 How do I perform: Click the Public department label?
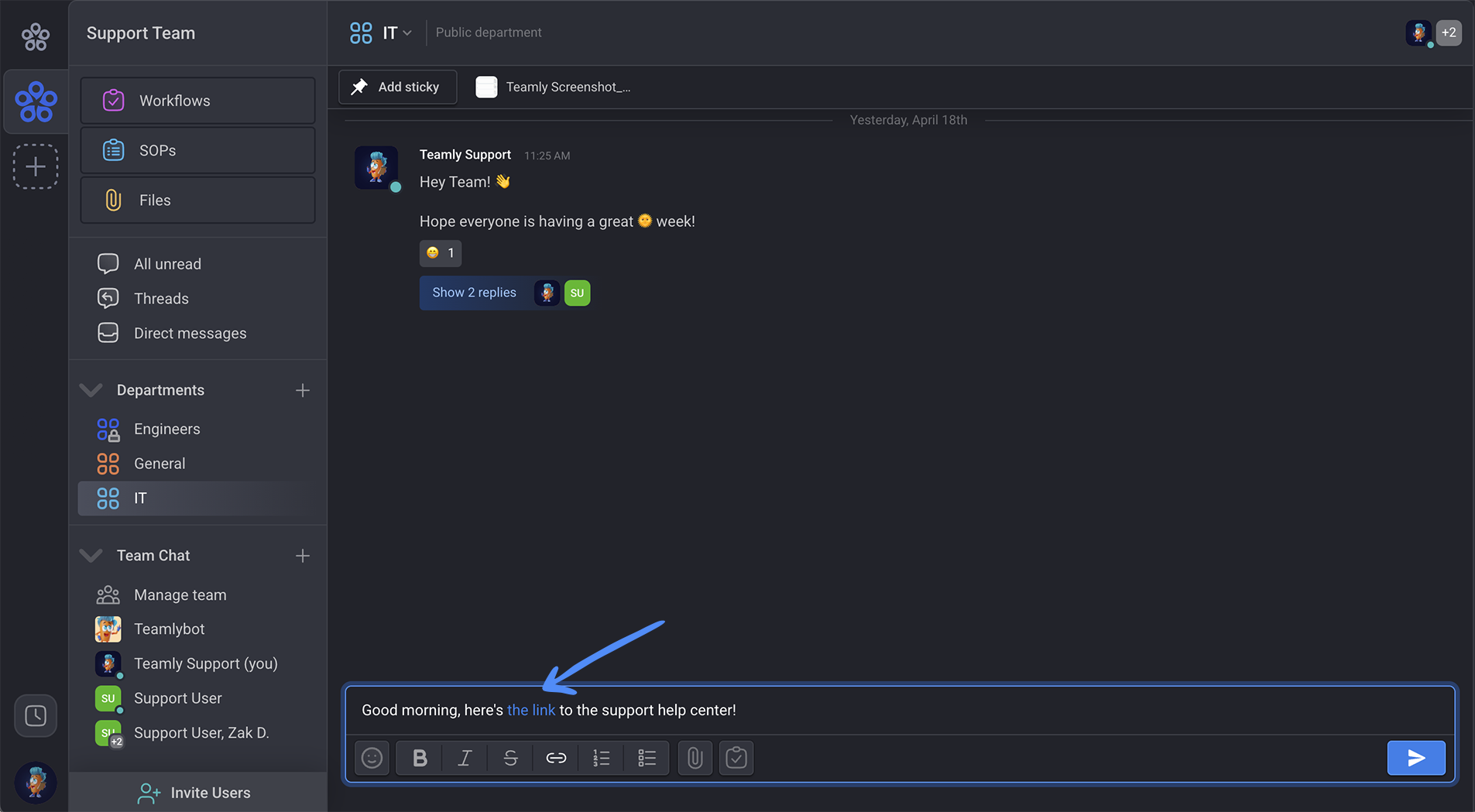489,33
